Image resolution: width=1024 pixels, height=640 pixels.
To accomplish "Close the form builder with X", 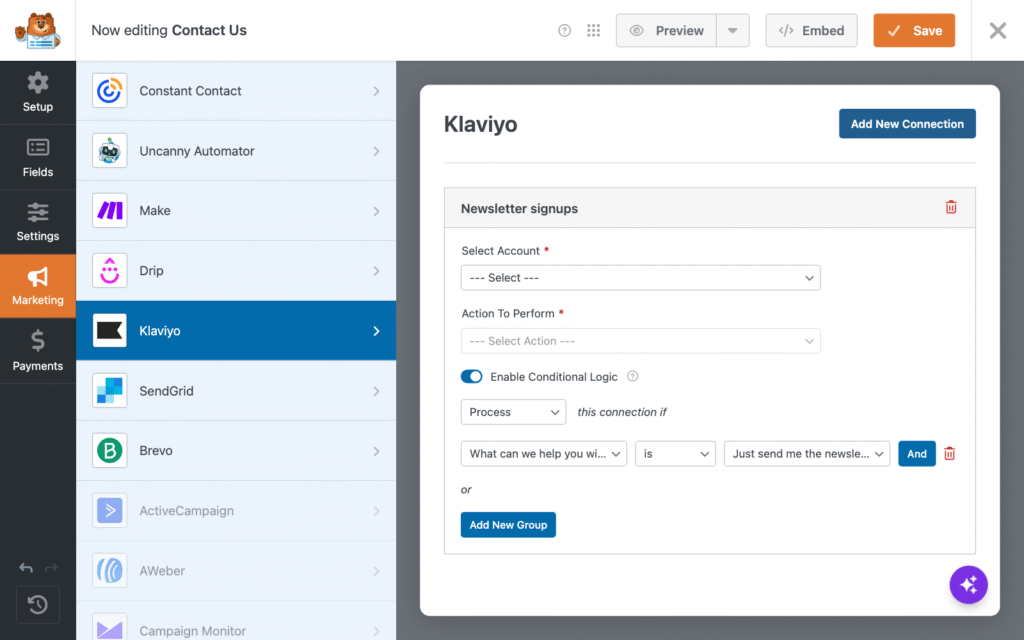I will 997,31.
